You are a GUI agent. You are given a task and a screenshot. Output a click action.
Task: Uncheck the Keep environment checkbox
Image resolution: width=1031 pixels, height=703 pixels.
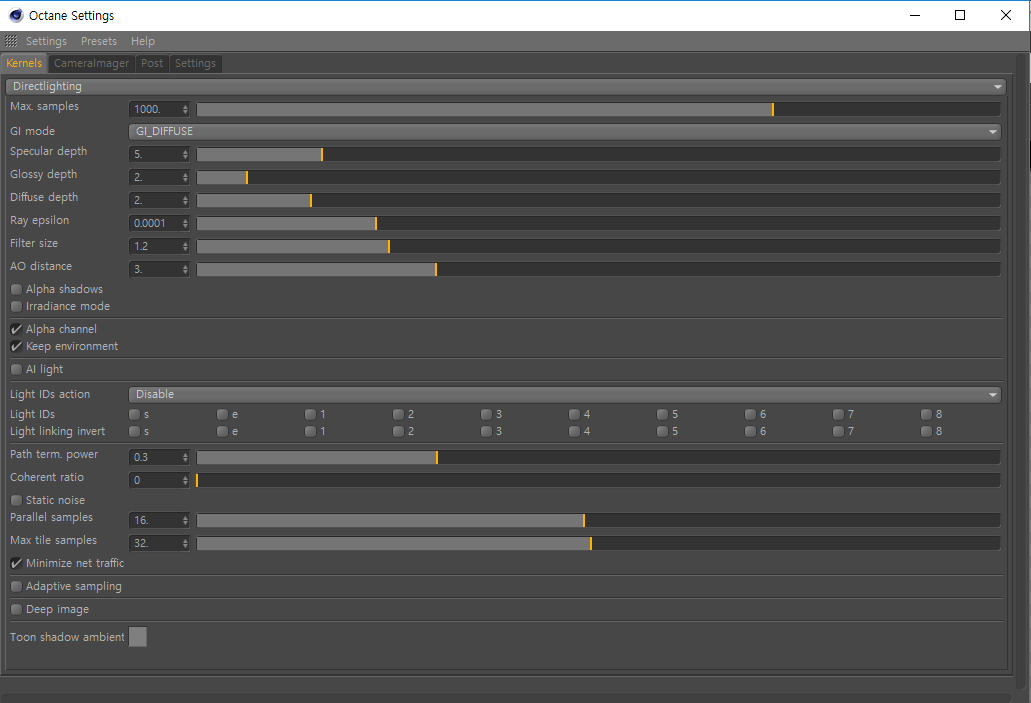16,347
